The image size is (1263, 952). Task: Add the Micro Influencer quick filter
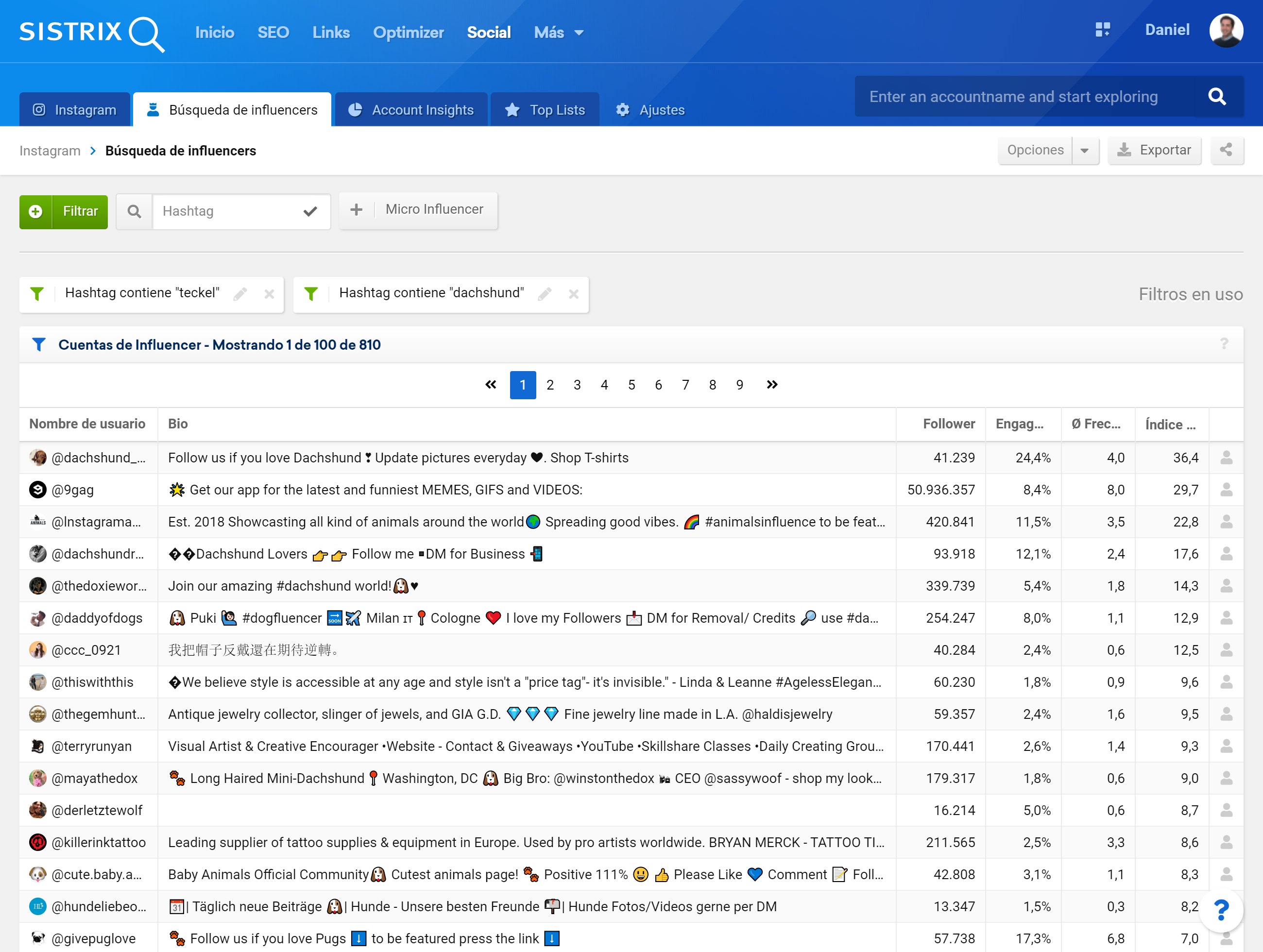coord(419,209)
